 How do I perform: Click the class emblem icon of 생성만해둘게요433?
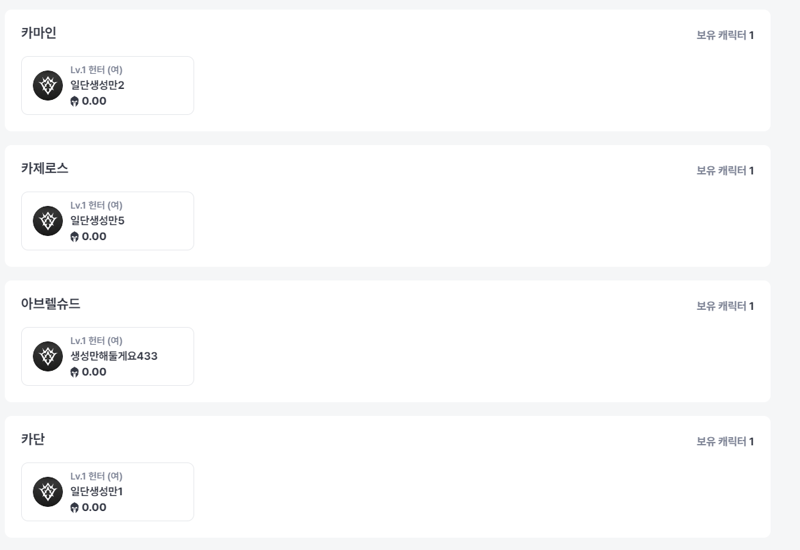[48, 356]
